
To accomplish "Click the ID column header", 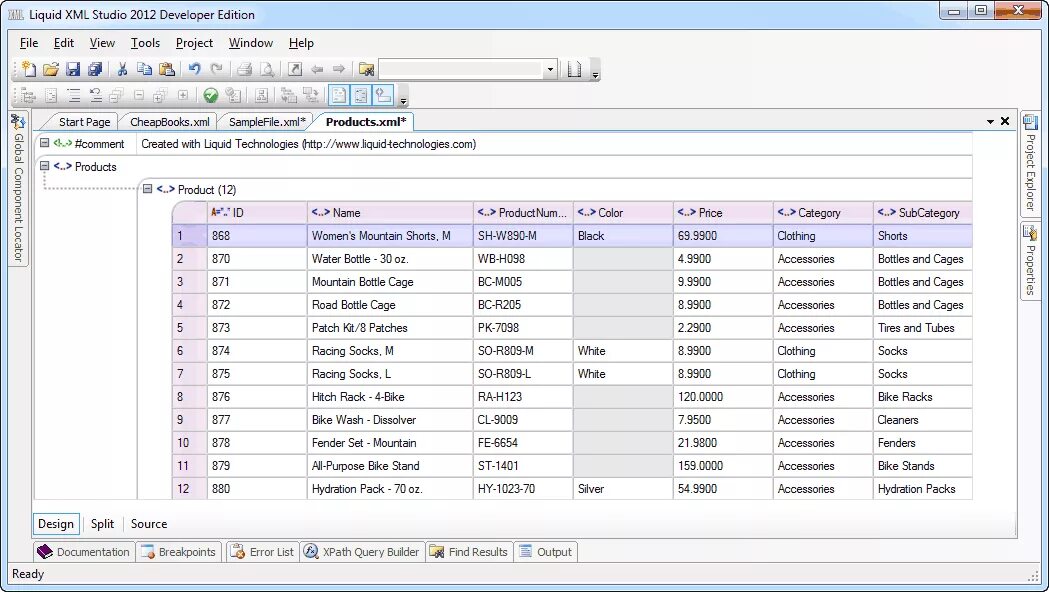I will (257, 213).
